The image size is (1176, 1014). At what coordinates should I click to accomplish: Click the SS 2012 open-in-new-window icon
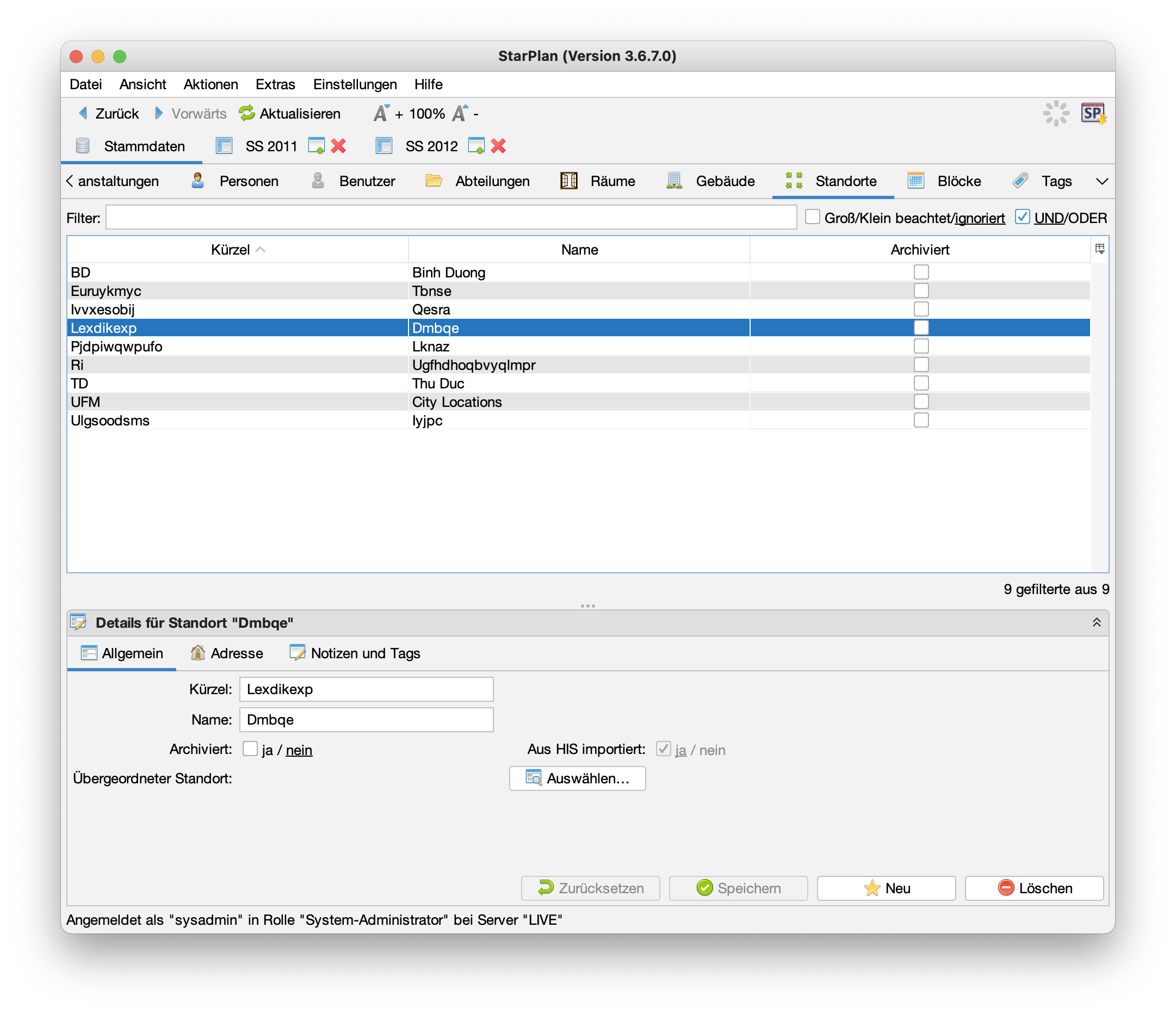(476, 146)
